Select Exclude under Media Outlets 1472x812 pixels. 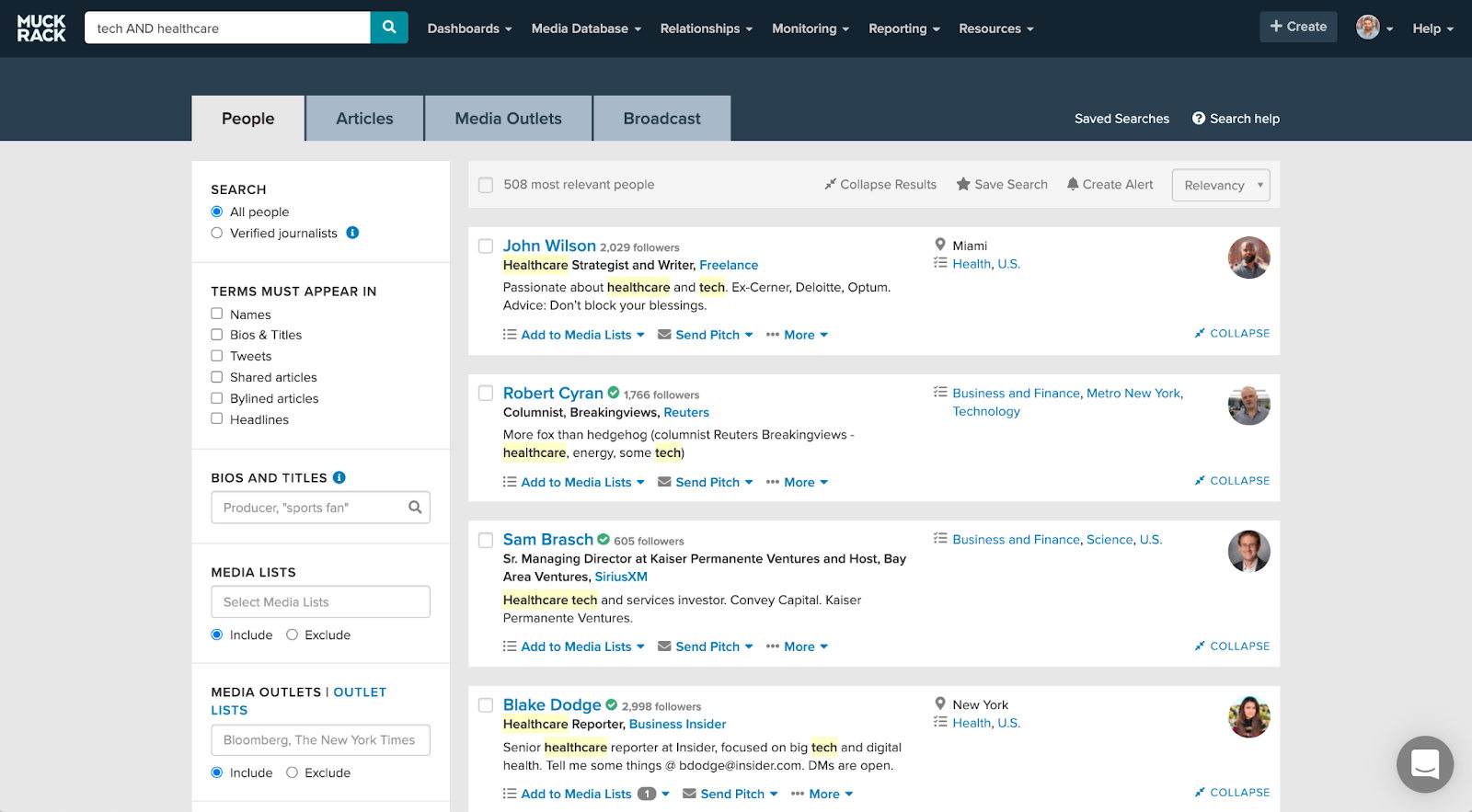tap(292, 772)
